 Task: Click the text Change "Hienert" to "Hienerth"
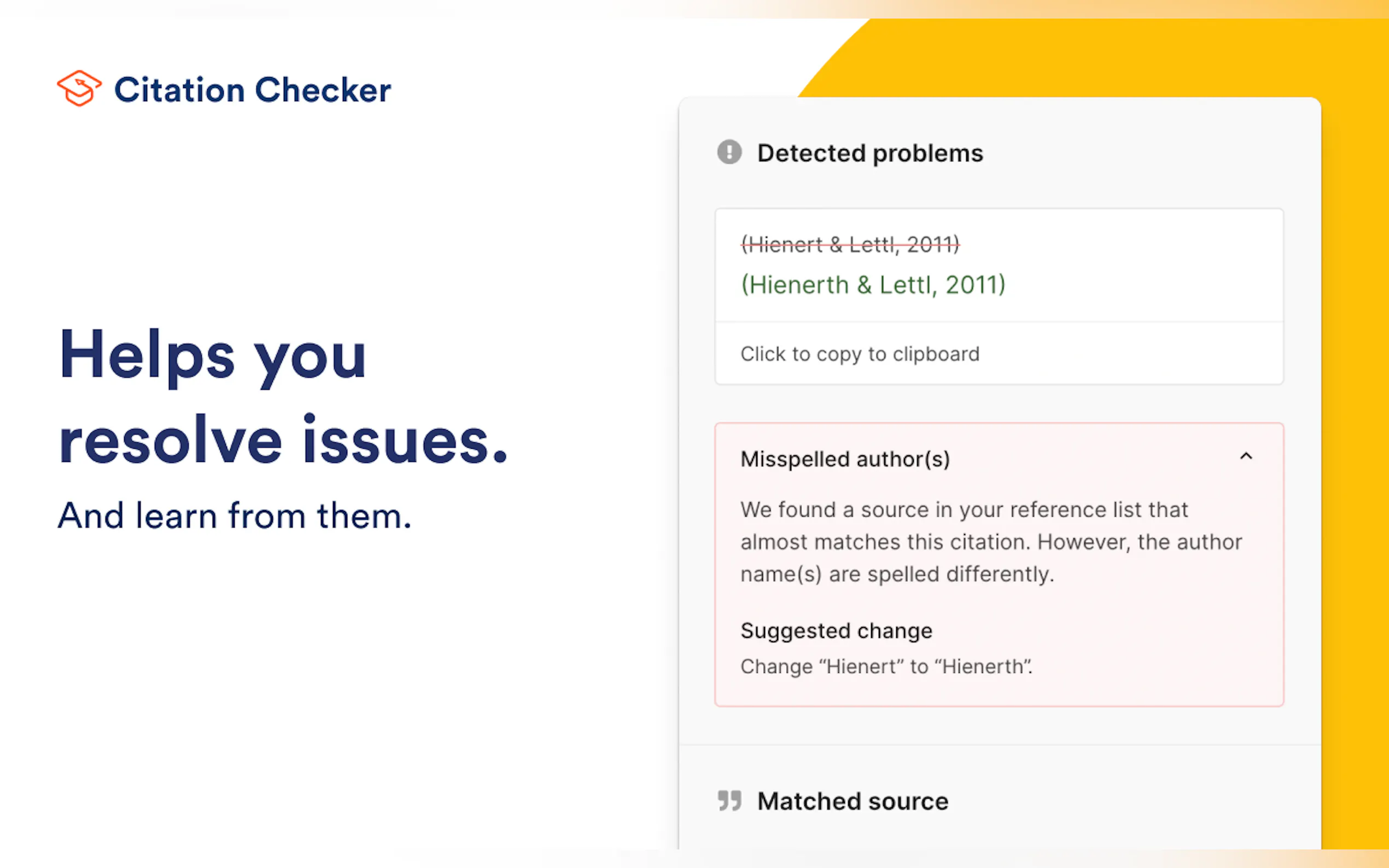point(886,666)
